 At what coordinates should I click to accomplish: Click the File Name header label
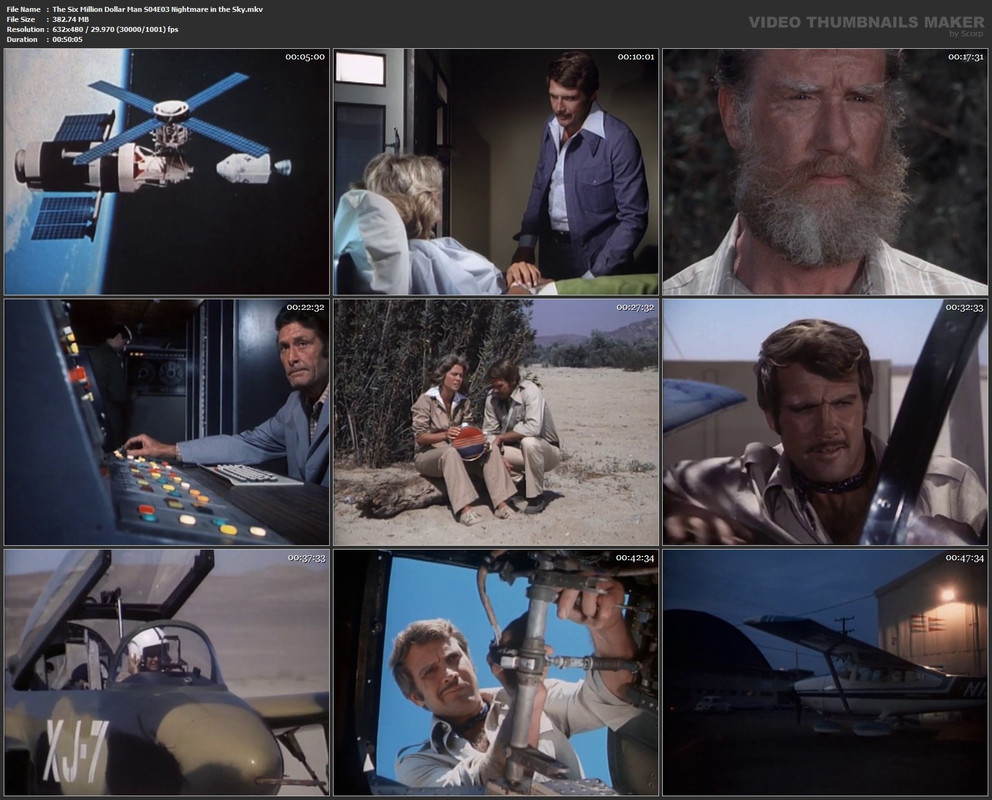click(x=23, y=9)
